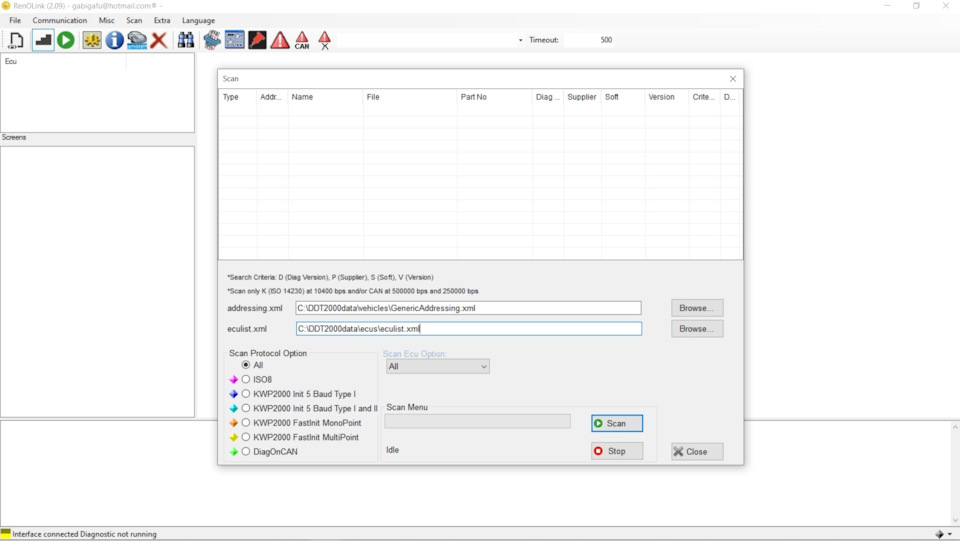Open the Misc menu
This screenshot has height=543, width=960.
point(107,20)
